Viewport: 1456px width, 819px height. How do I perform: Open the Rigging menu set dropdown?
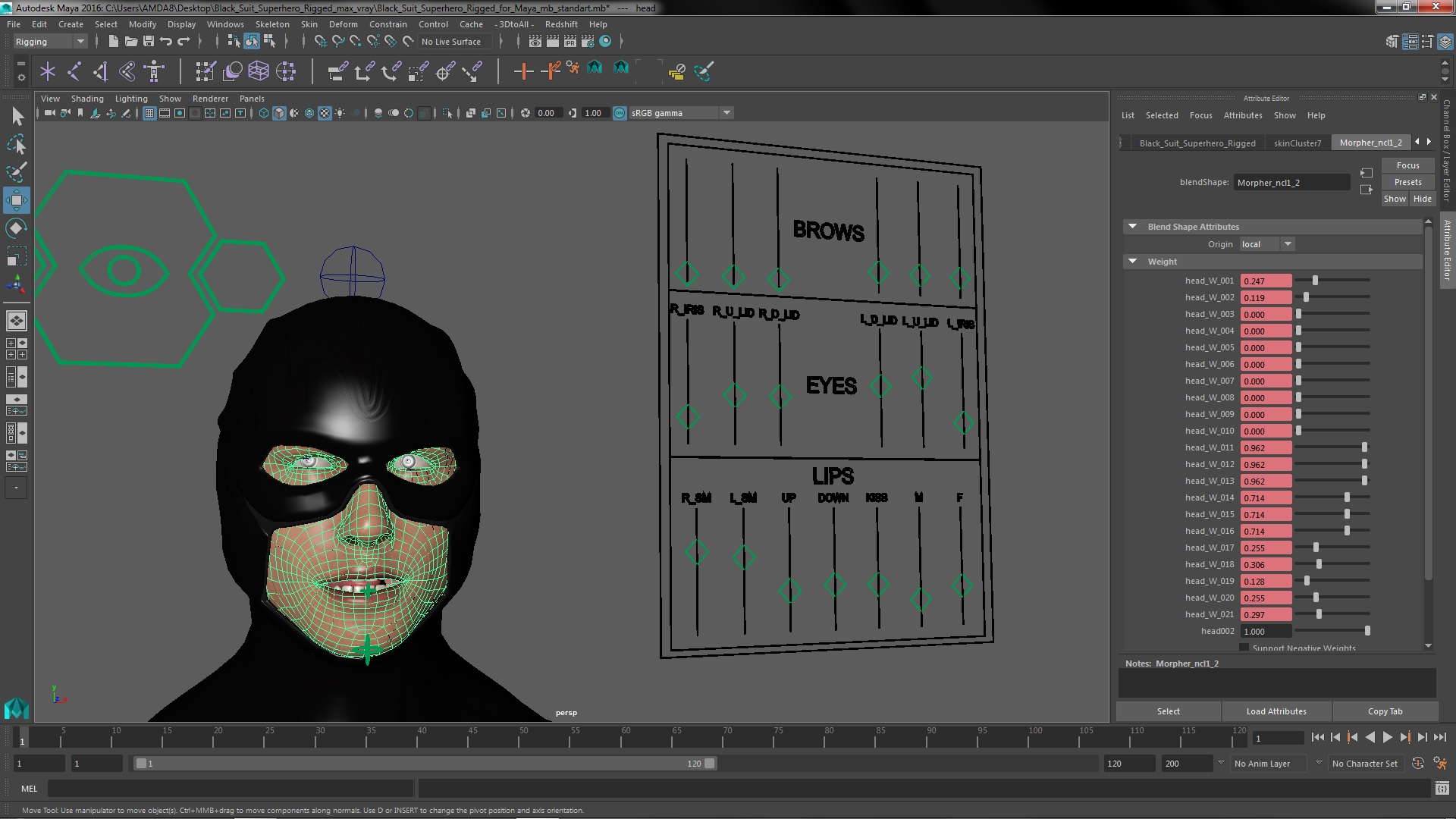(x=49, y=42)
